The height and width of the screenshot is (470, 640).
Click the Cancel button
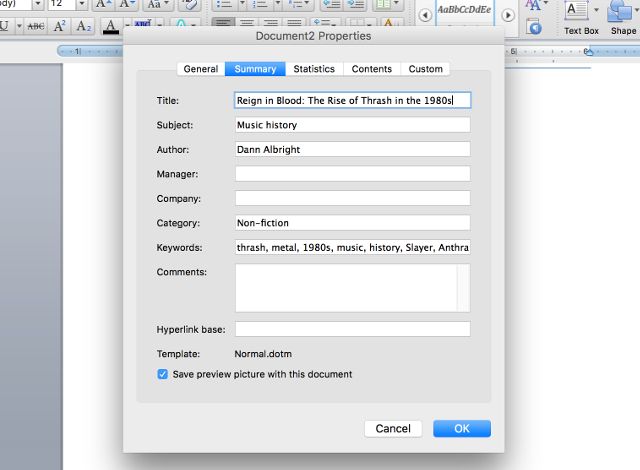(x=393, y=428)
